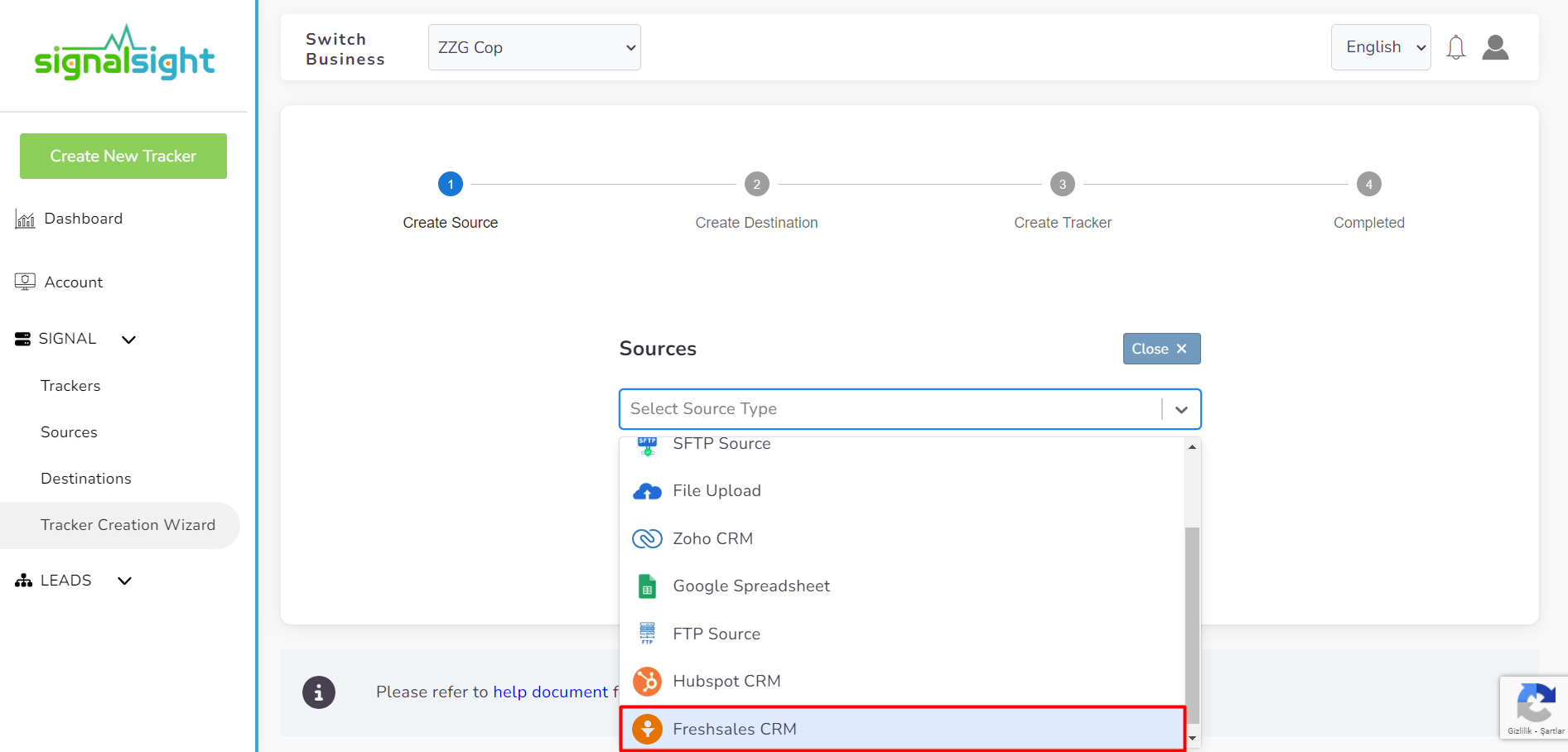Image resolution: width=1568 pixels, height=752 pixels.
Task: Open notifications bell icon
Action: pyautogui.click(x=1455, y=47)
